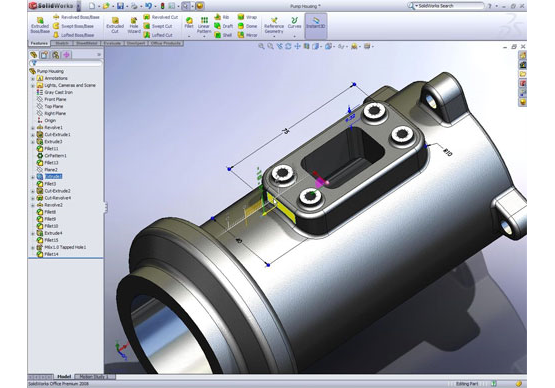555x388 pixels.
Task: Expand Lights, Cameras and Scene
Action: point(33,86)
